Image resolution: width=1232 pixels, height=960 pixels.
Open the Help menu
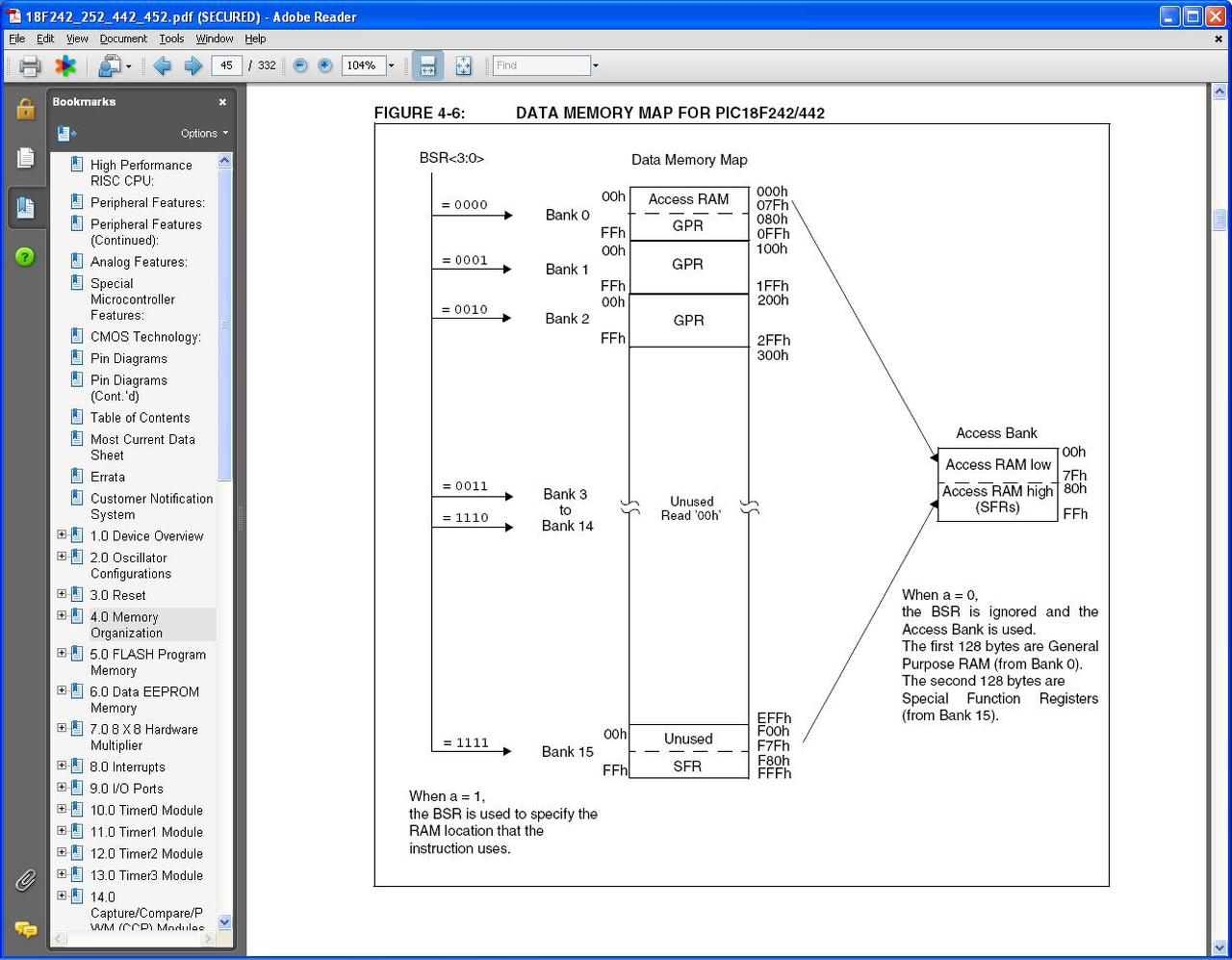(255, 39)
